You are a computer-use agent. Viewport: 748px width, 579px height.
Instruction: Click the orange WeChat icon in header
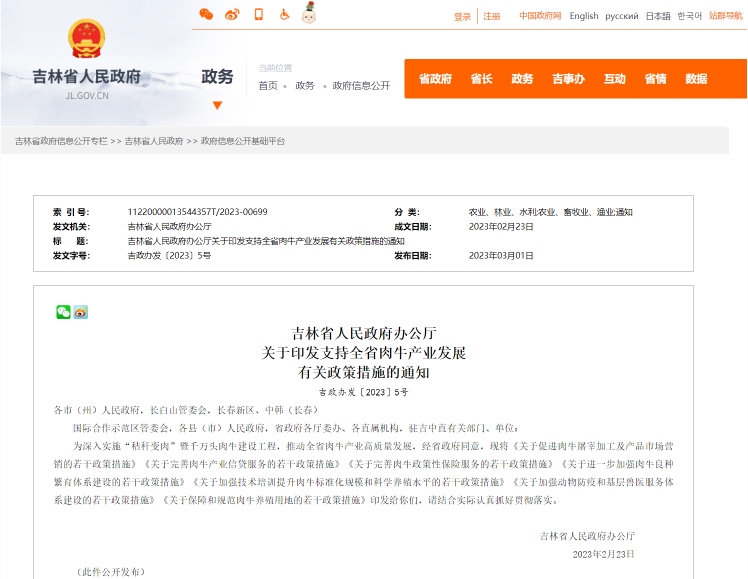click(x=206, y=14)
